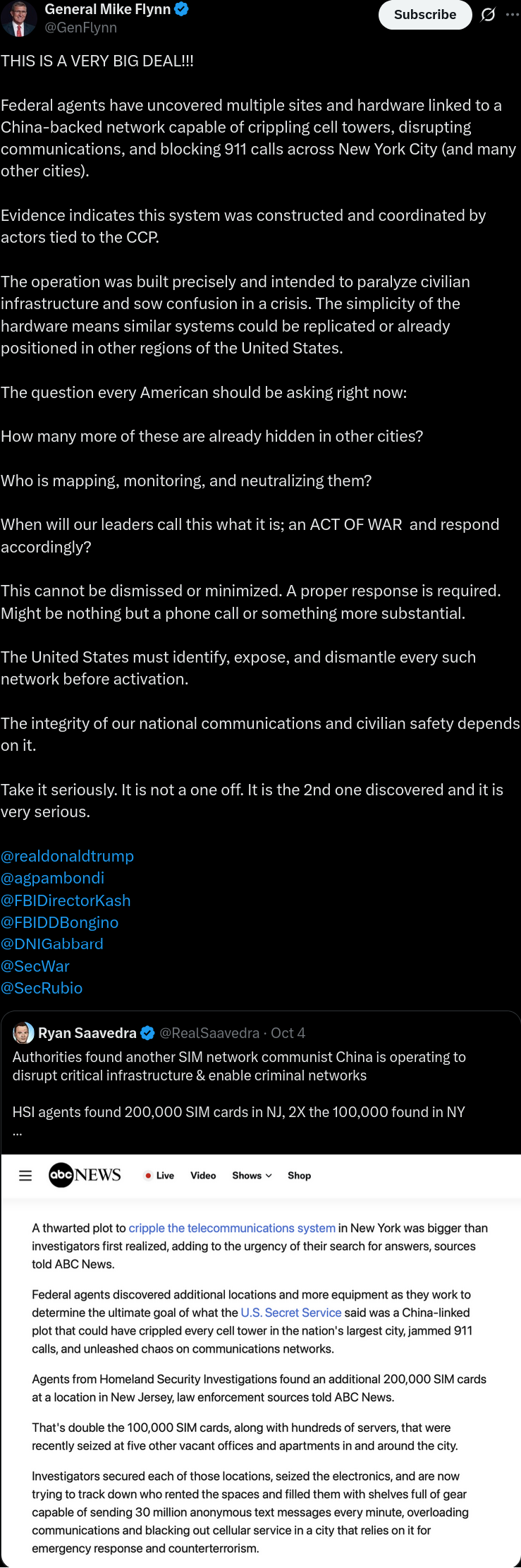Click Ryan Saavedra's small avatar

coord(23,1033)
